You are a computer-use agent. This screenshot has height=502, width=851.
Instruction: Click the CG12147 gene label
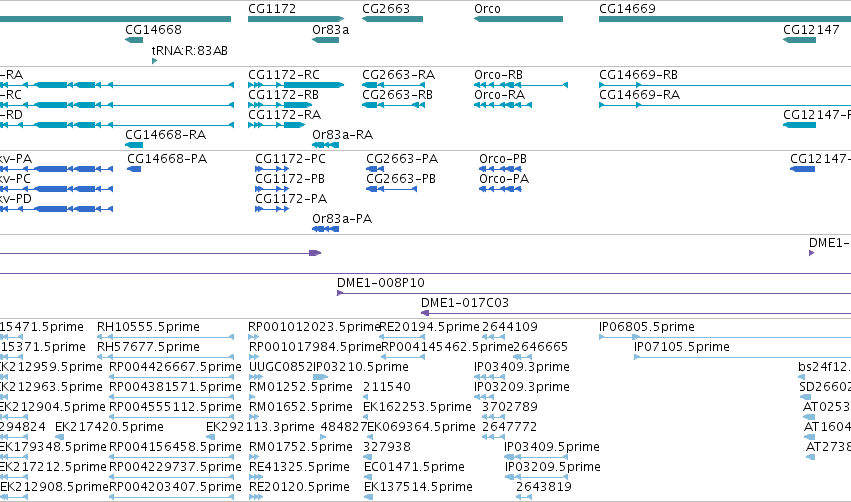pos(811,30)
